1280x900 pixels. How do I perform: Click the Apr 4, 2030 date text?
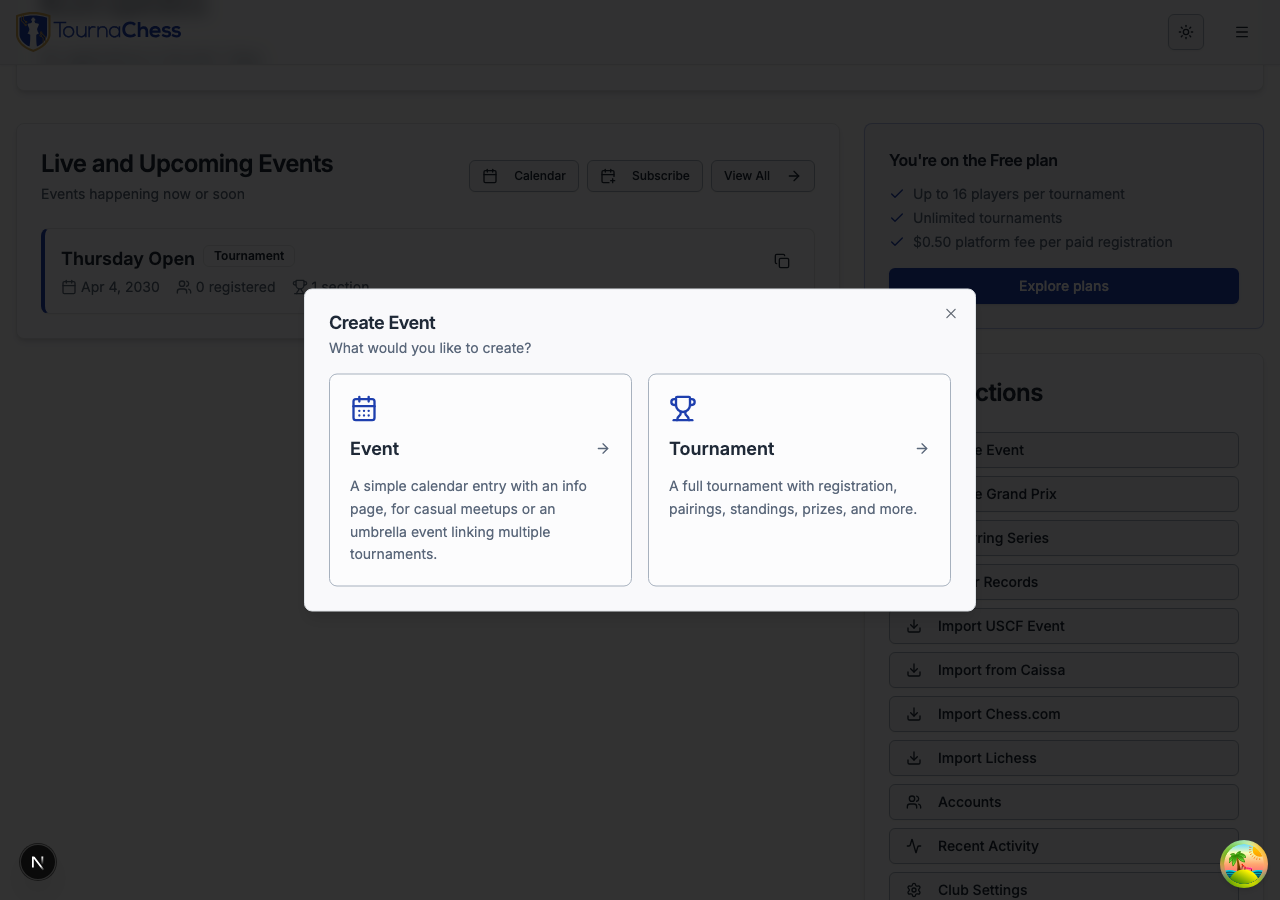coord(120,287)
